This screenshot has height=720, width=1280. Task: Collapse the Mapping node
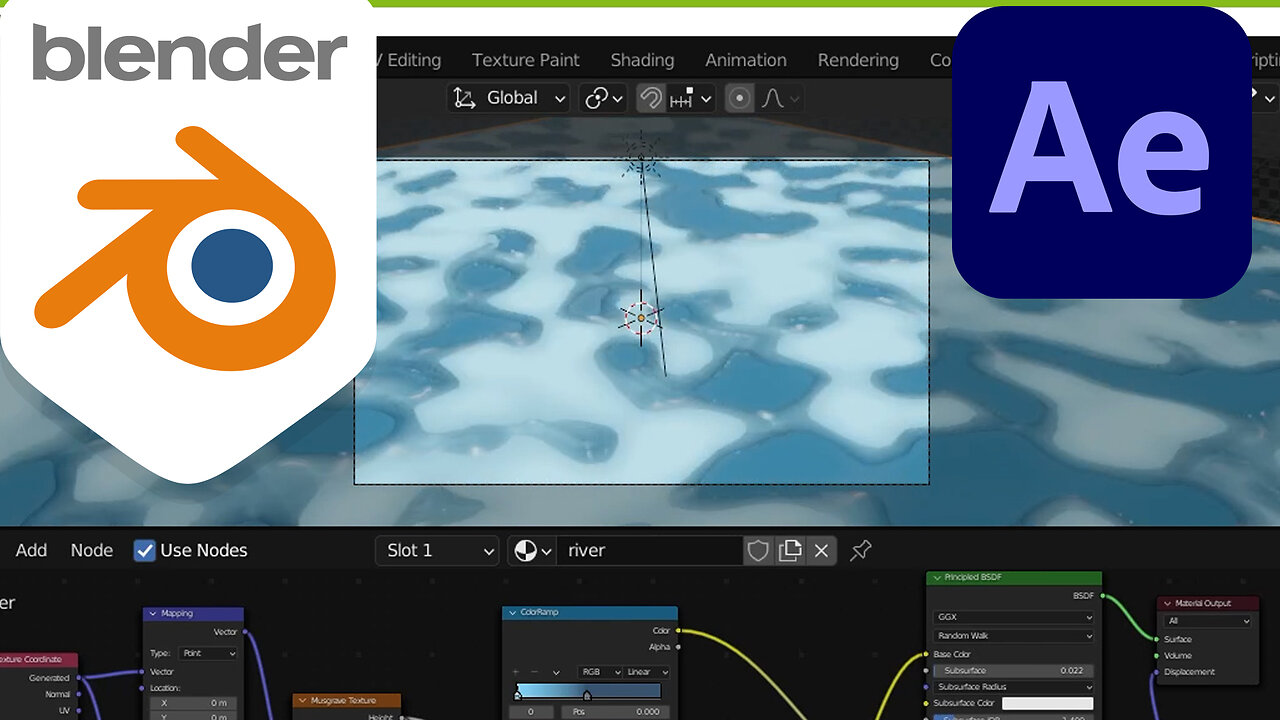(153, 613)
